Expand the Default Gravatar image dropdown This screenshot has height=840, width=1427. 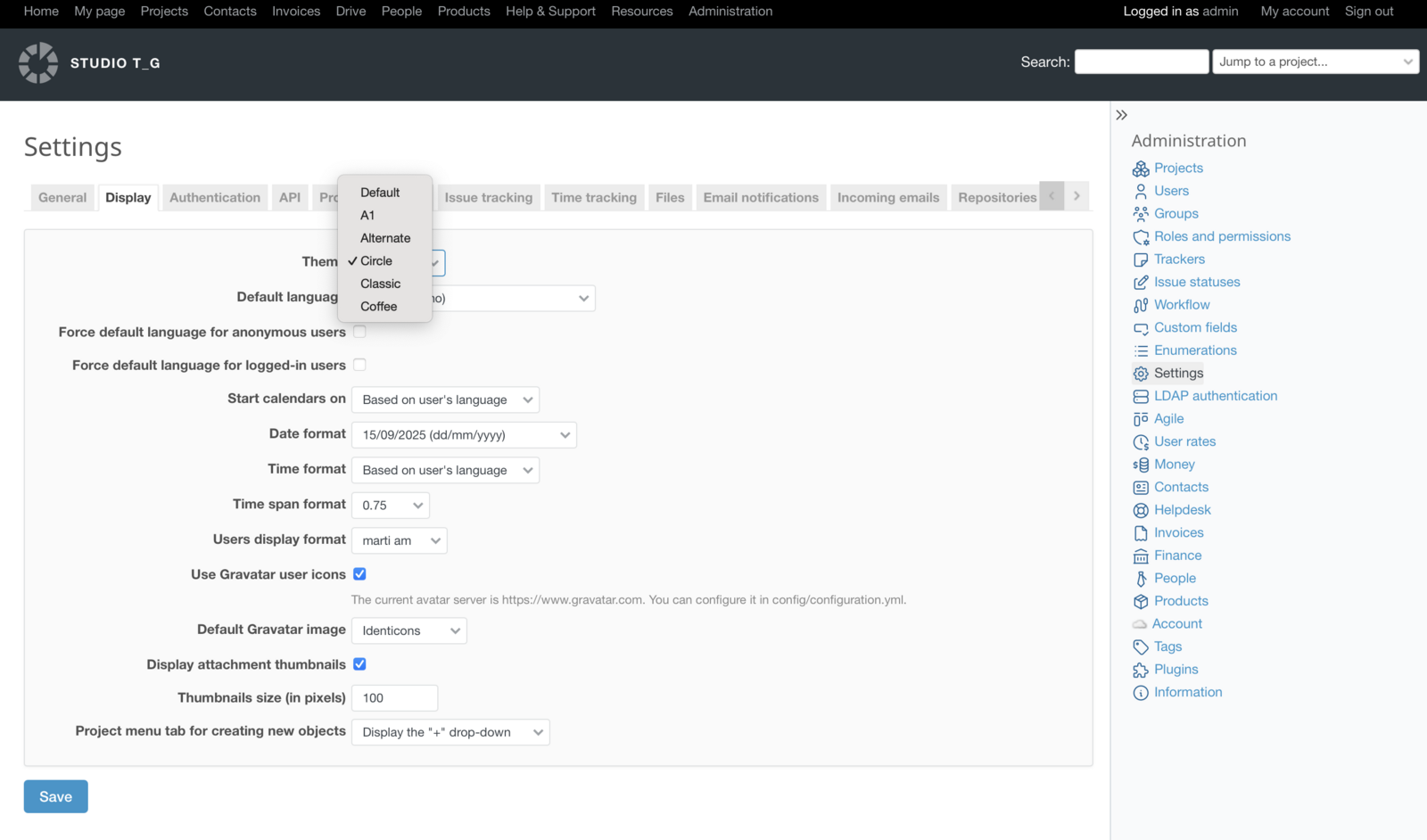(408, 630)
